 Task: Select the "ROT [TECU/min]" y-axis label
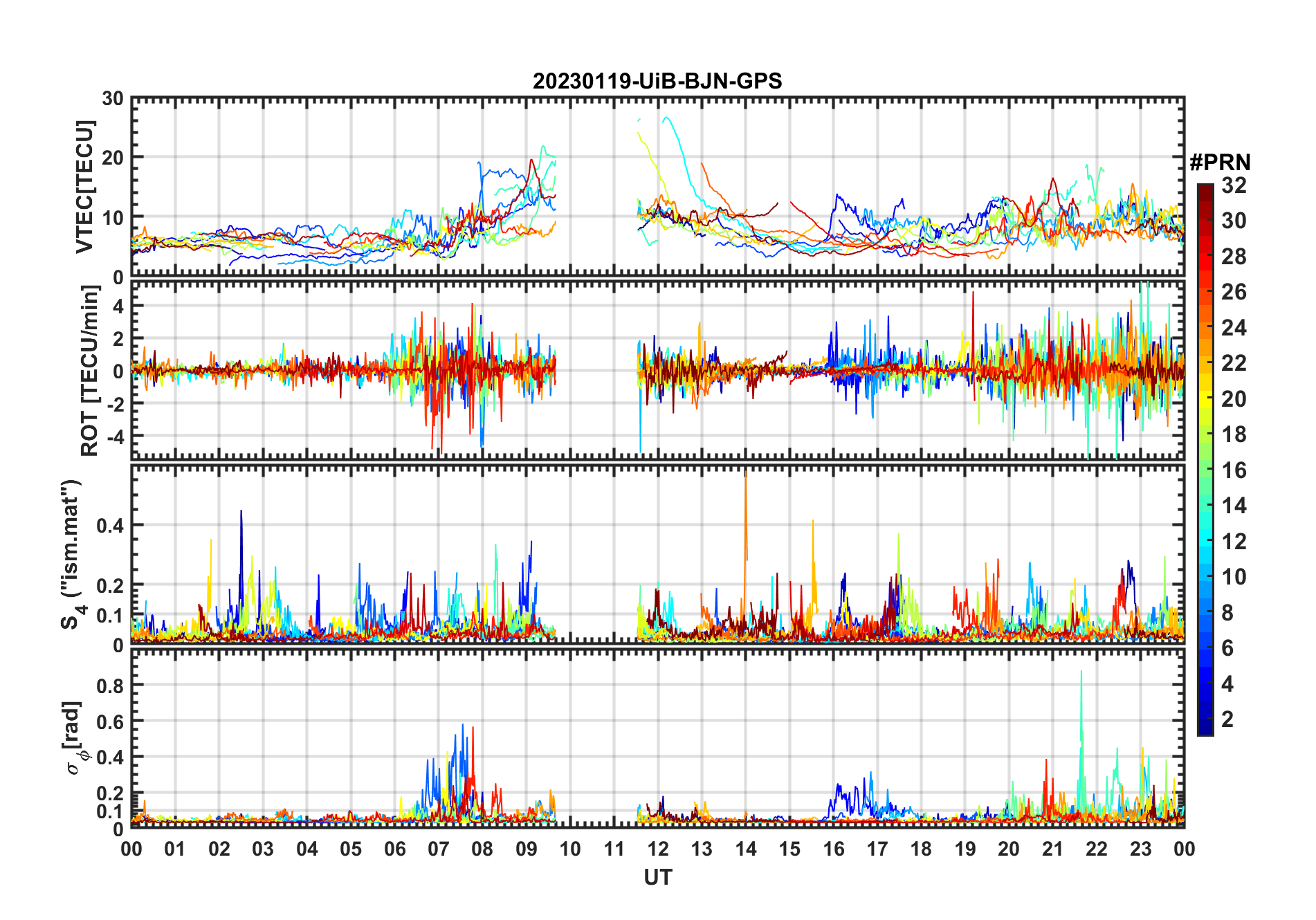(x=89, y=371)
